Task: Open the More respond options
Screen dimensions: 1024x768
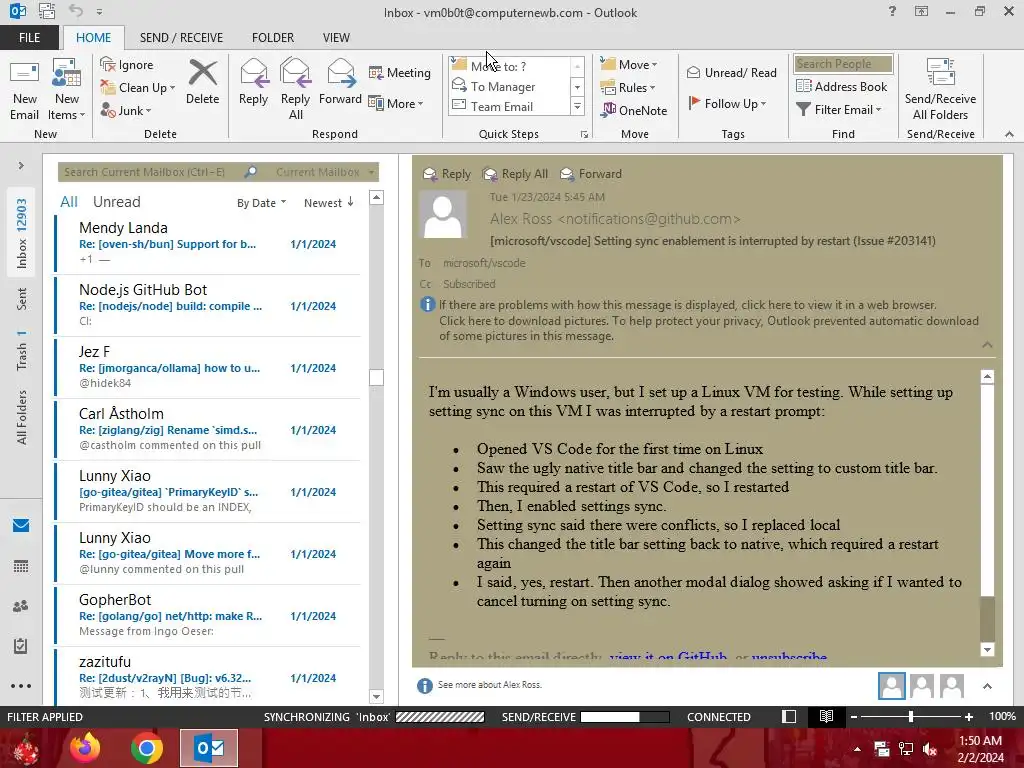Action: pyautogui.click(x=396, y=103)
